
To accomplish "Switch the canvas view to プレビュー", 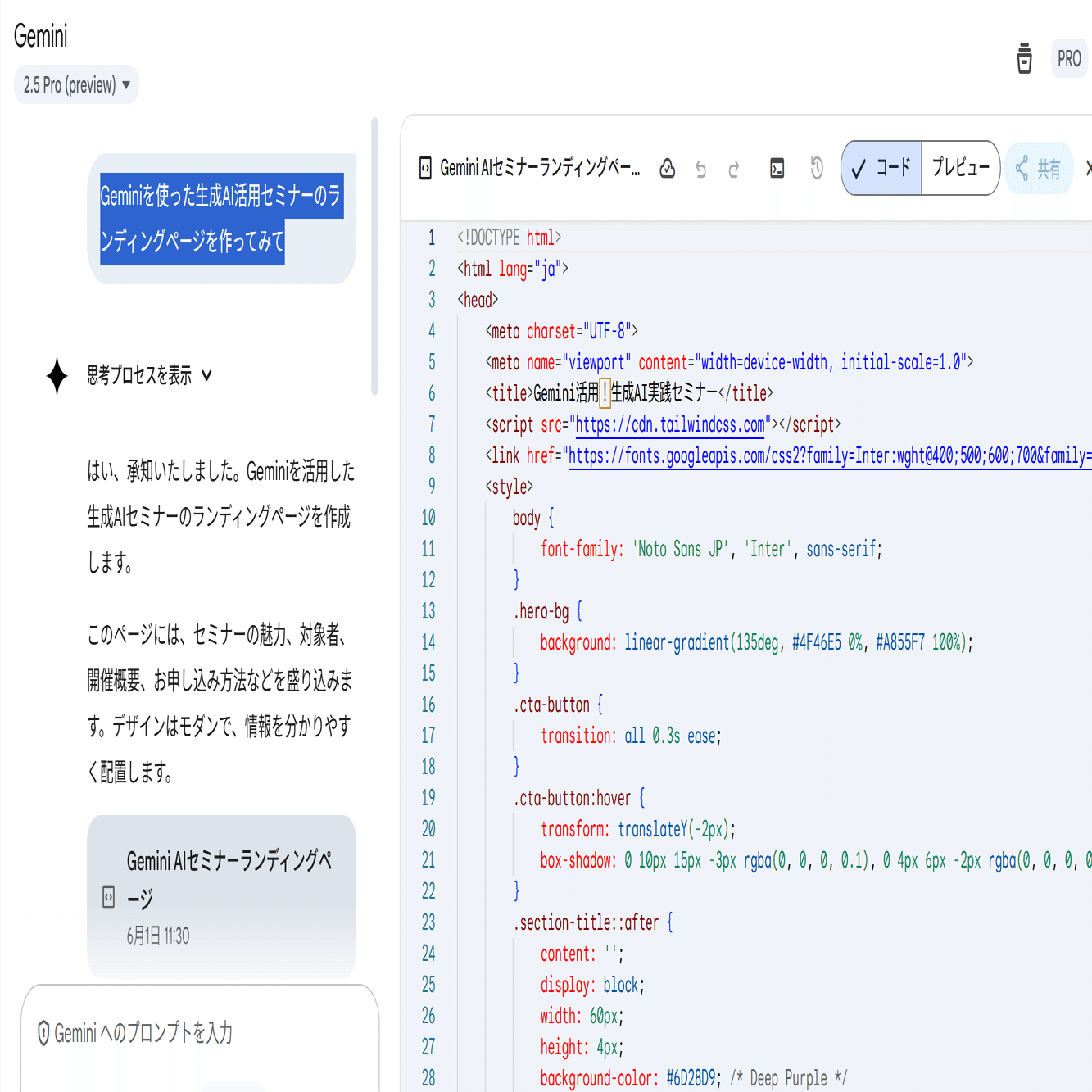I will pos(959,168).
